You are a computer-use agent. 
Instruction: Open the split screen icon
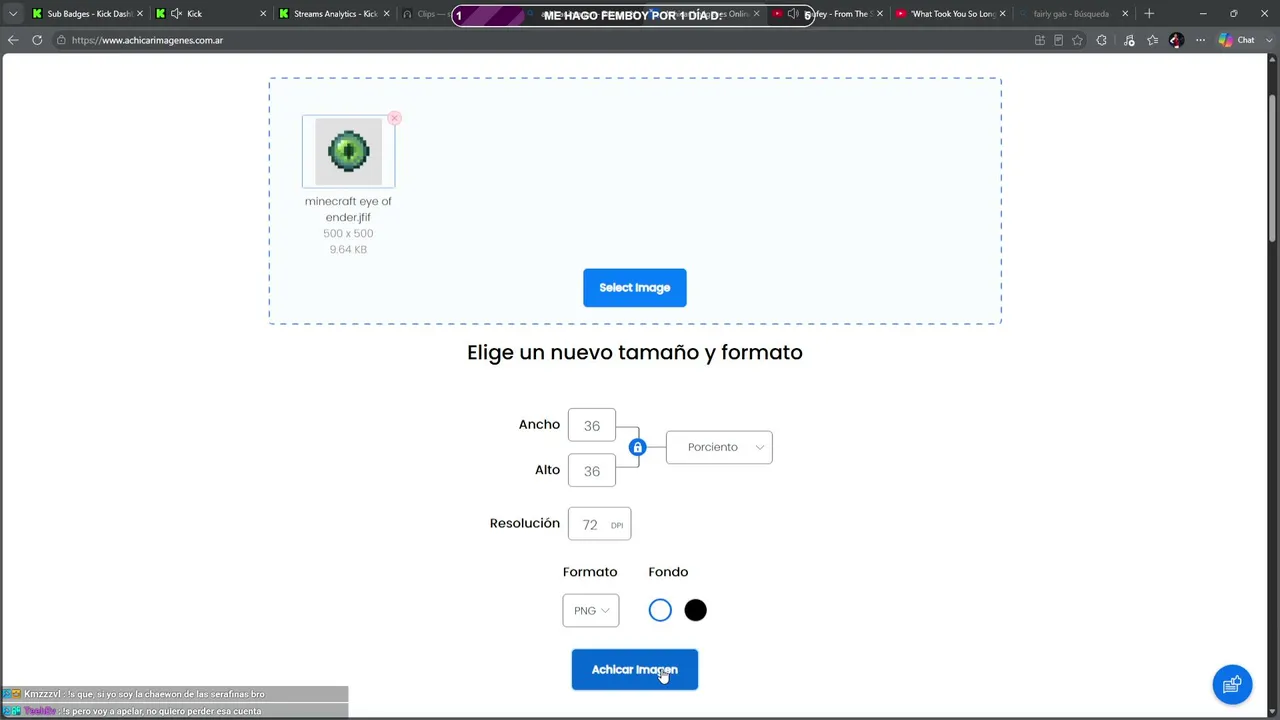tap(1040, 40)
